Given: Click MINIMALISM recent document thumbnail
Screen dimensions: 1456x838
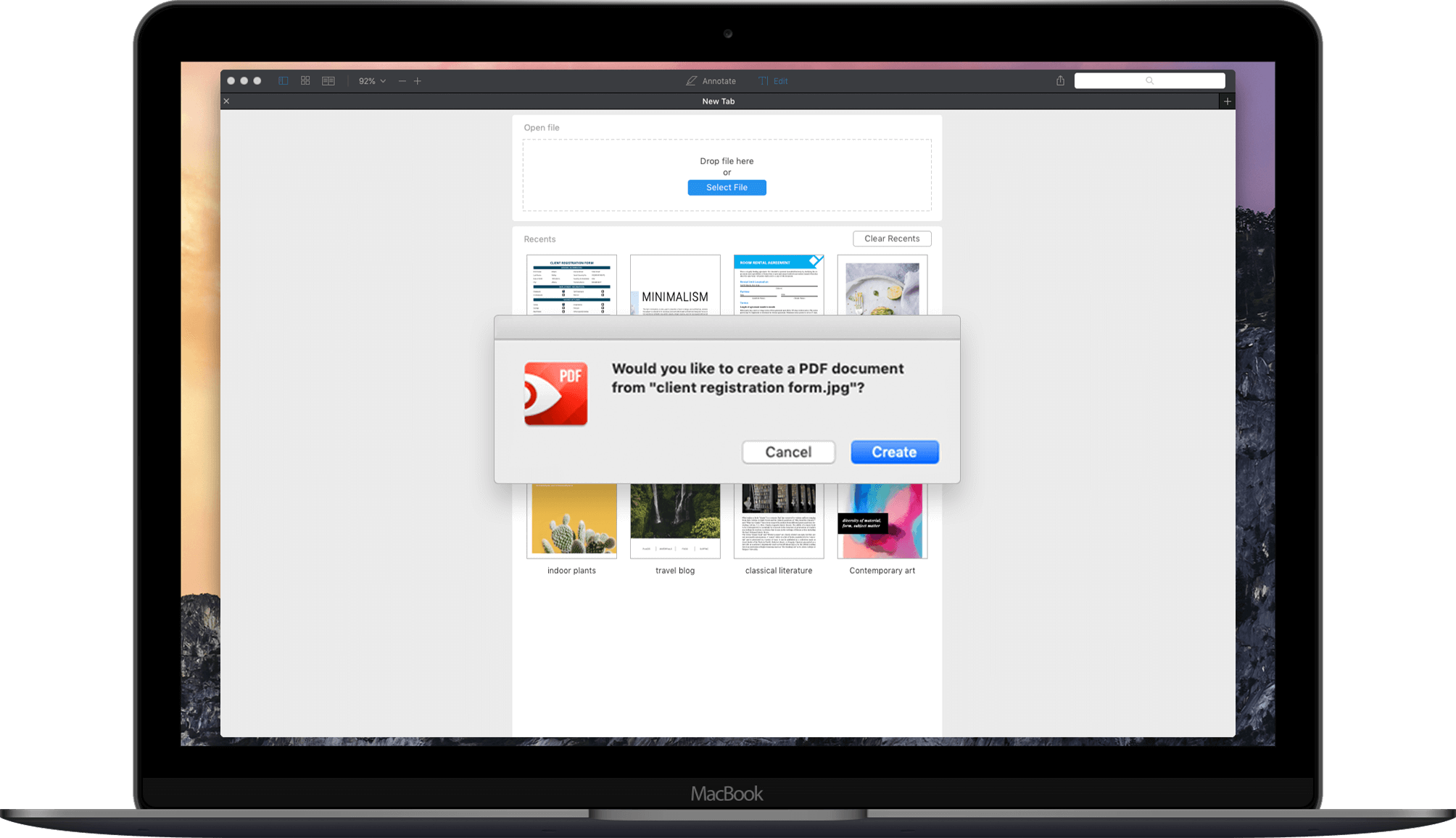Looking at the screenshot, I should 674,285.
